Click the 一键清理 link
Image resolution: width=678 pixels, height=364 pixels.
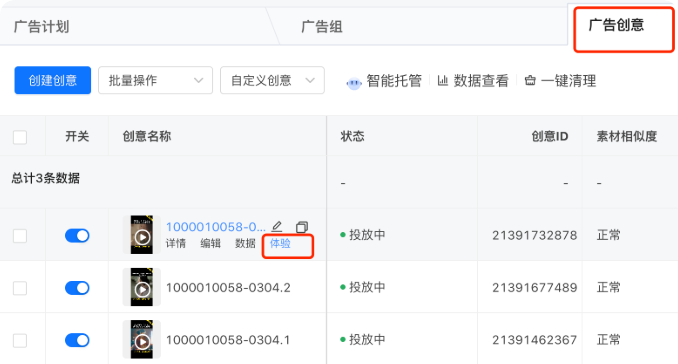(x=569, y=81)
